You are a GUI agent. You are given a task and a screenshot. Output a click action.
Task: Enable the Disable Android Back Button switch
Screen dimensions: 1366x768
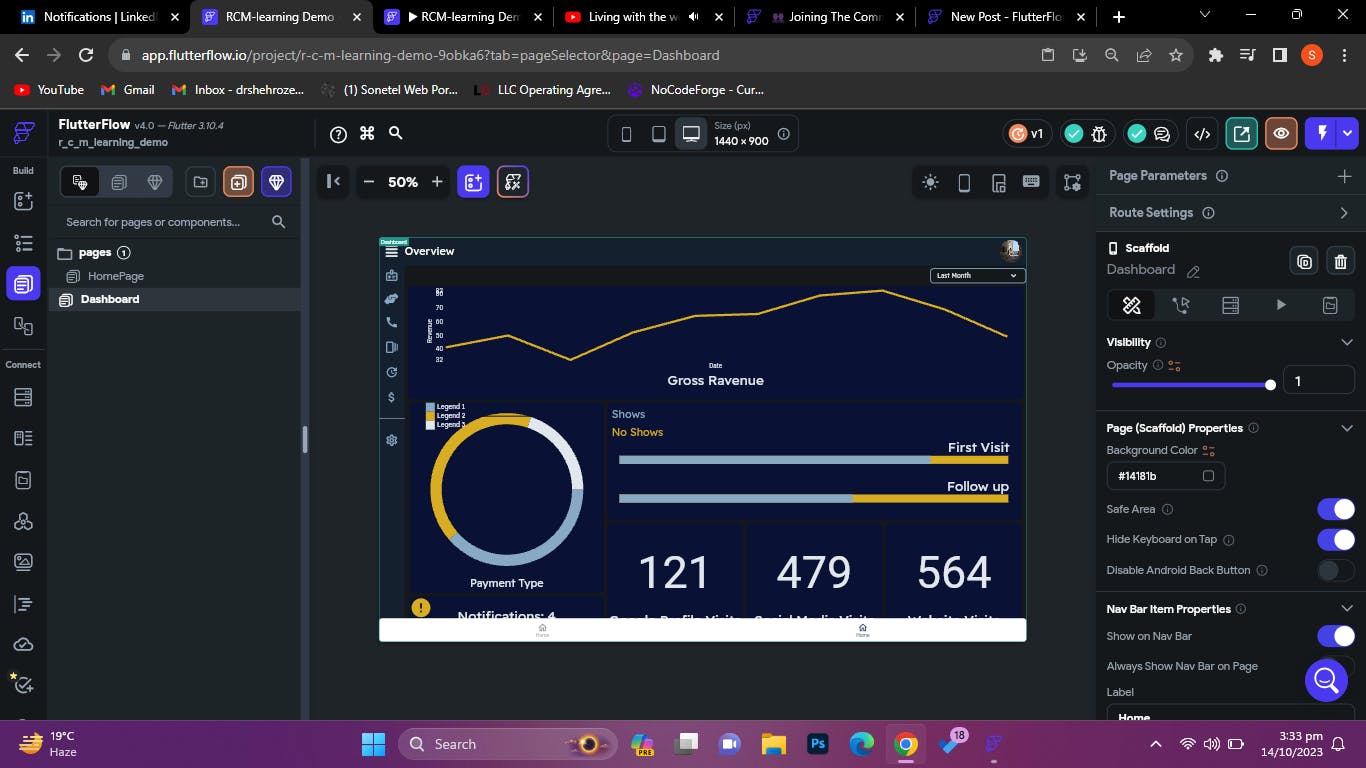(x=1336, y=571)
